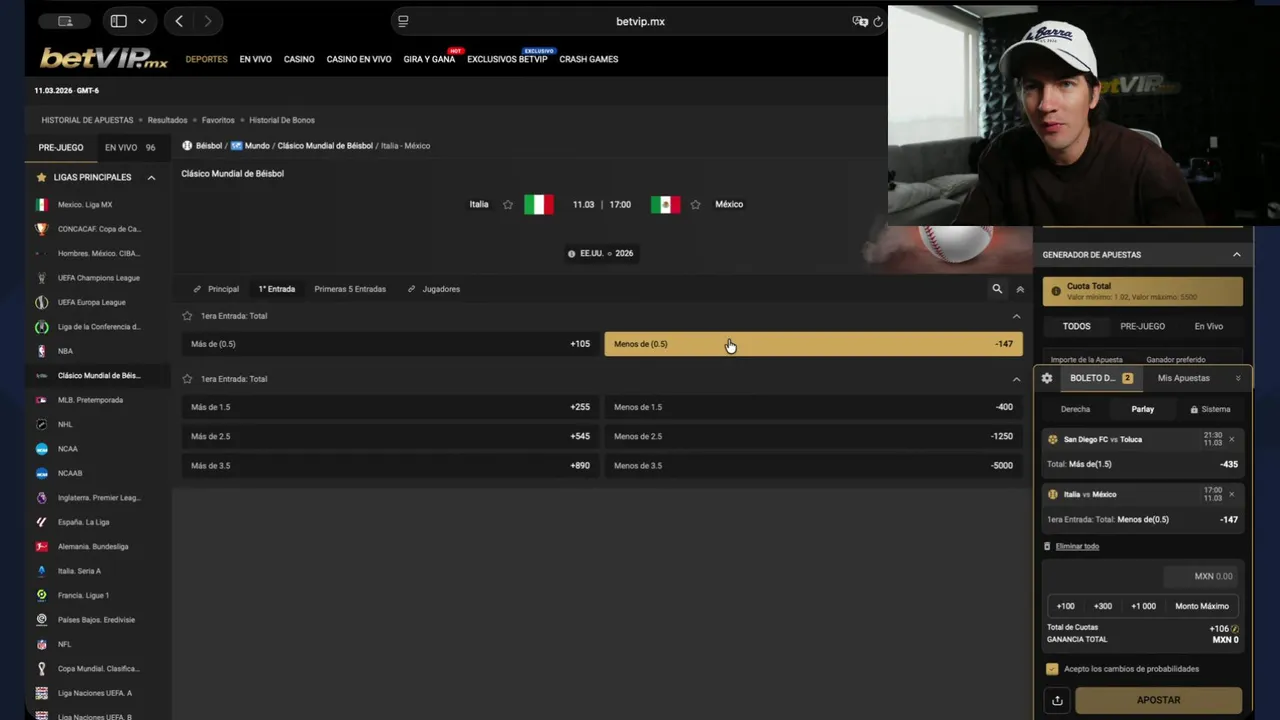Star the second 1era Entrada: Total market

click(x=187, y=379)
